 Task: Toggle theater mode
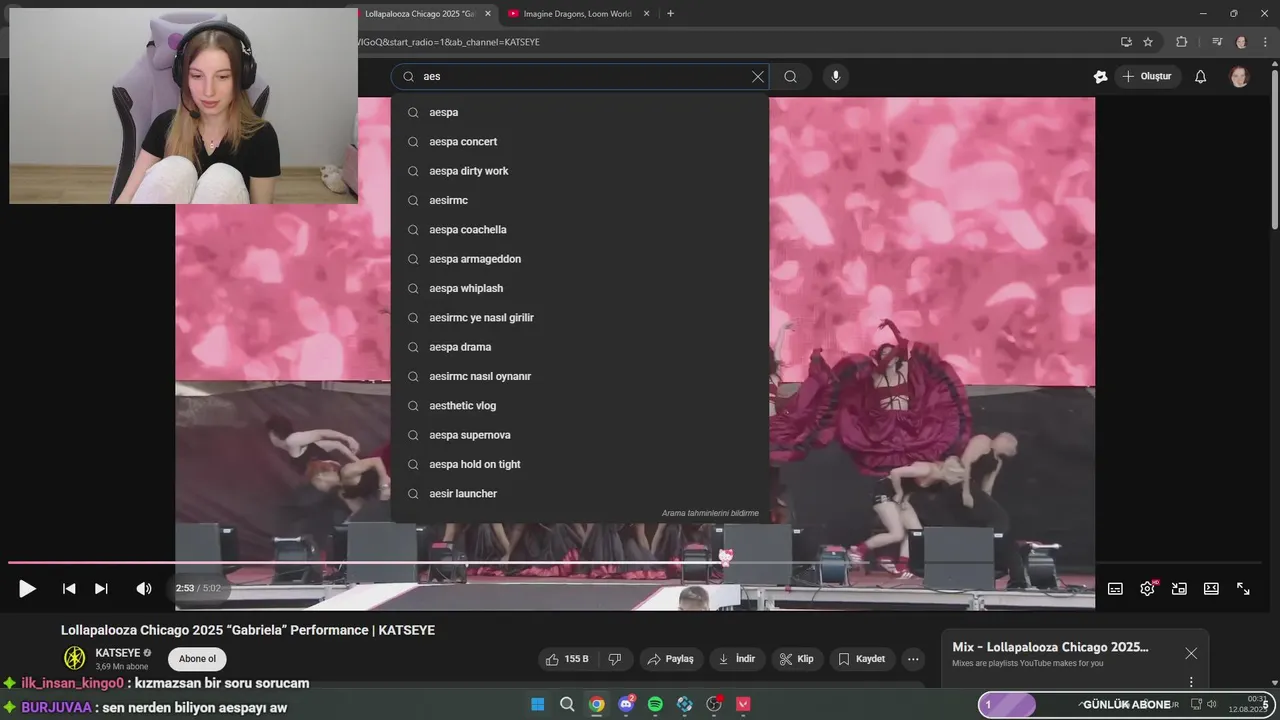pos(1211,589)
